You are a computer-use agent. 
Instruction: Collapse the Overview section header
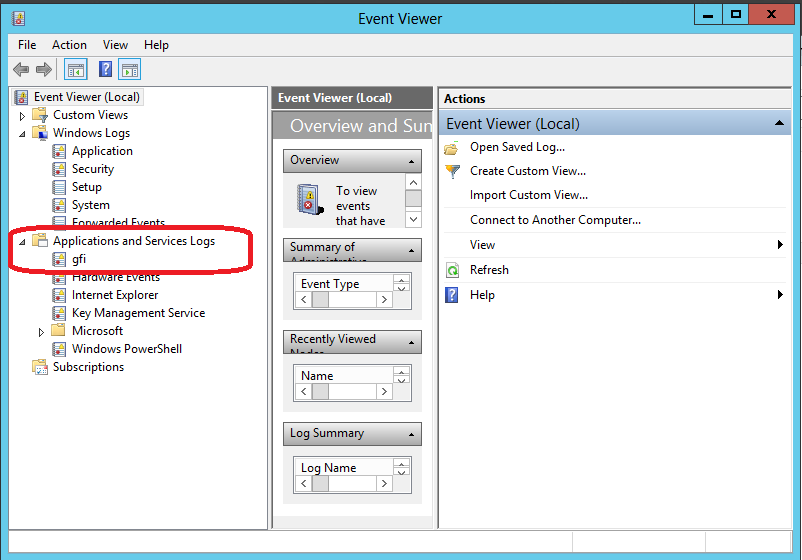tap(412, 161)
